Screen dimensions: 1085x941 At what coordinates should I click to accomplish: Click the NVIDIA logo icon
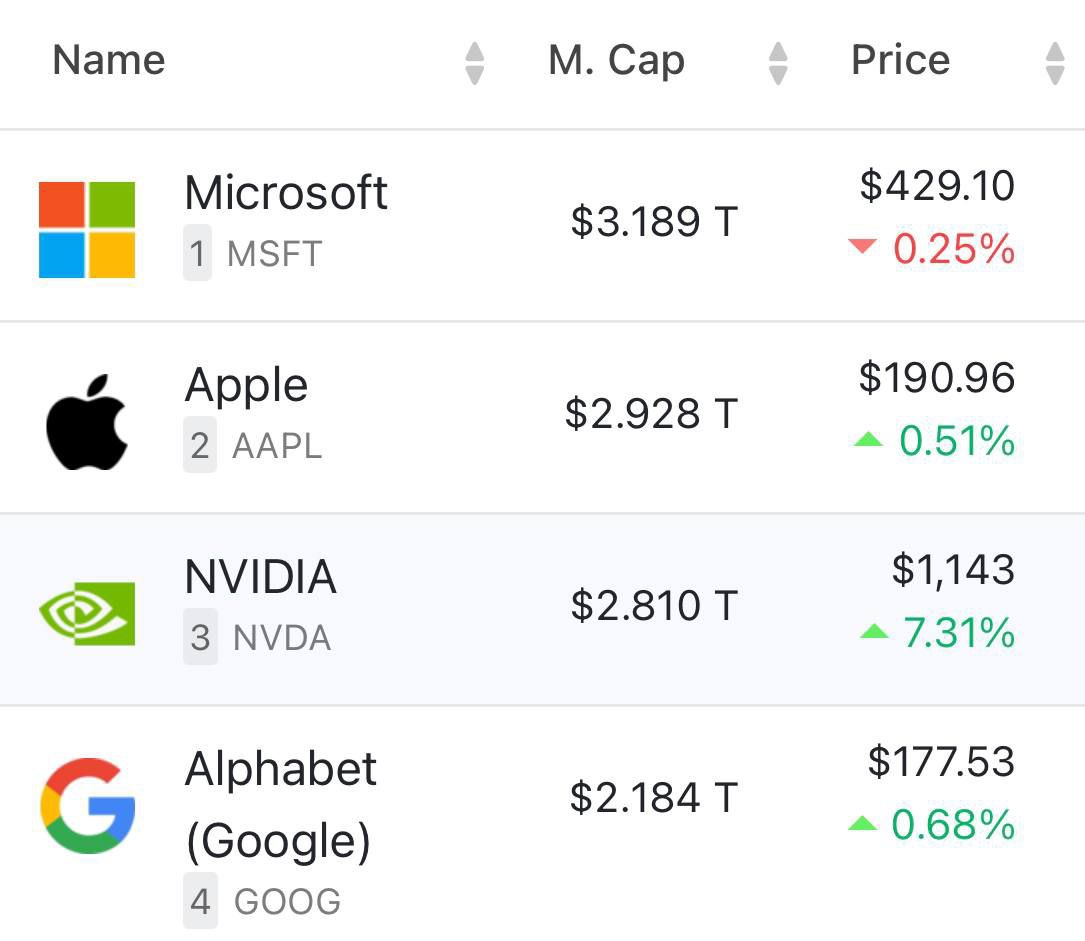pyautogui.click(x=87, y=613)
